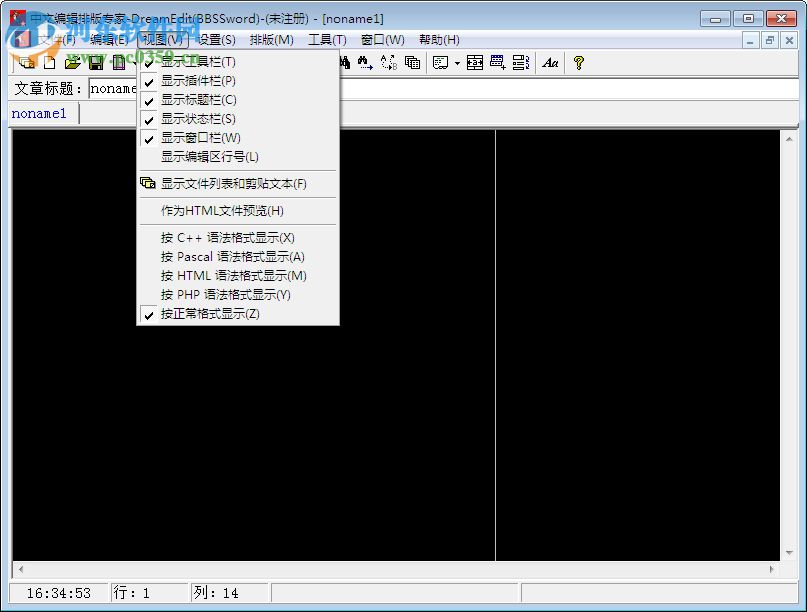
Task: Select the Find (binoculars) icon
Action: point(344,62)
